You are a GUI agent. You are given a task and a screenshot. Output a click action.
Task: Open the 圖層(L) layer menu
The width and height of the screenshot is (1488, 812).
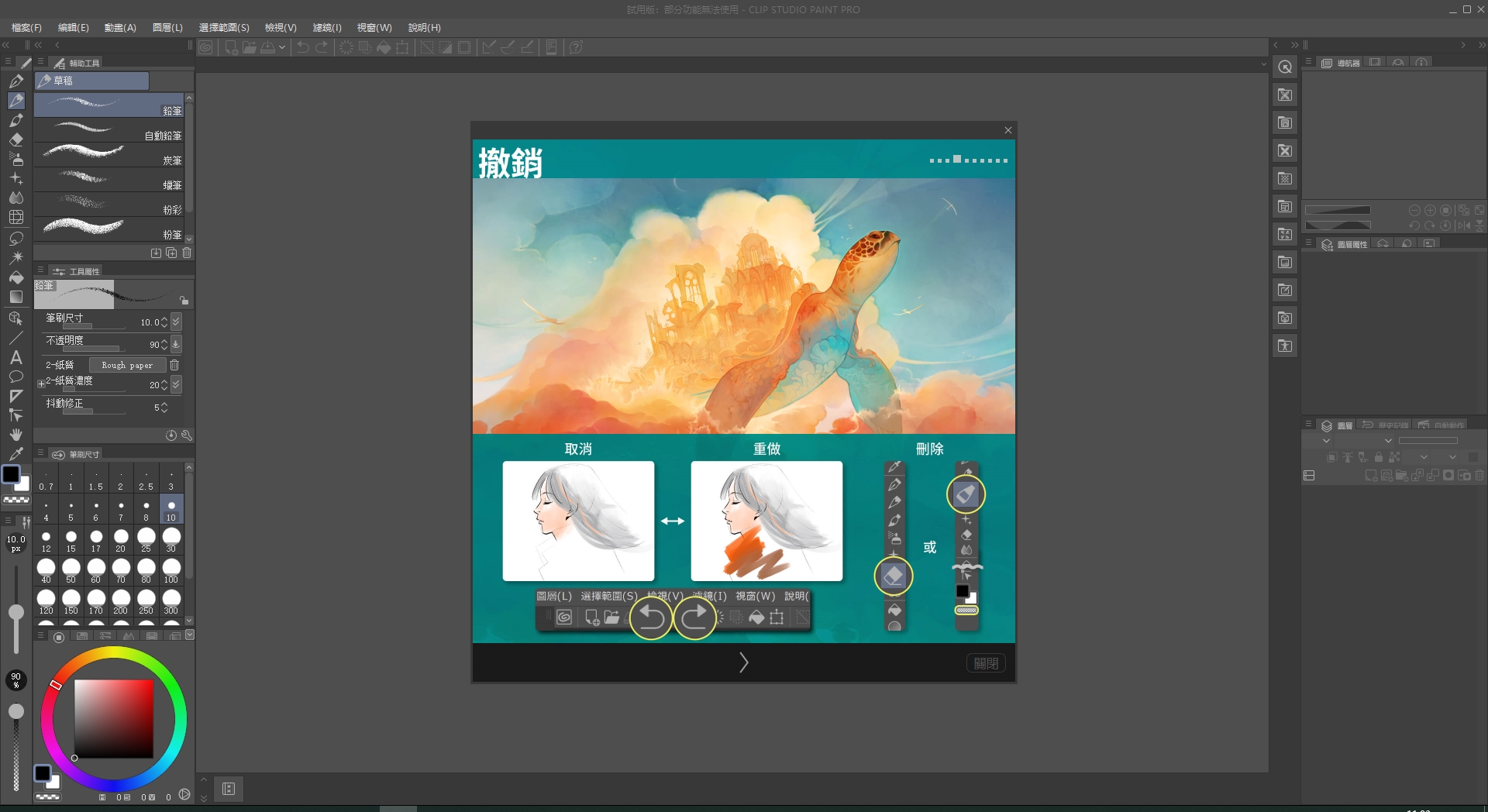167,27
